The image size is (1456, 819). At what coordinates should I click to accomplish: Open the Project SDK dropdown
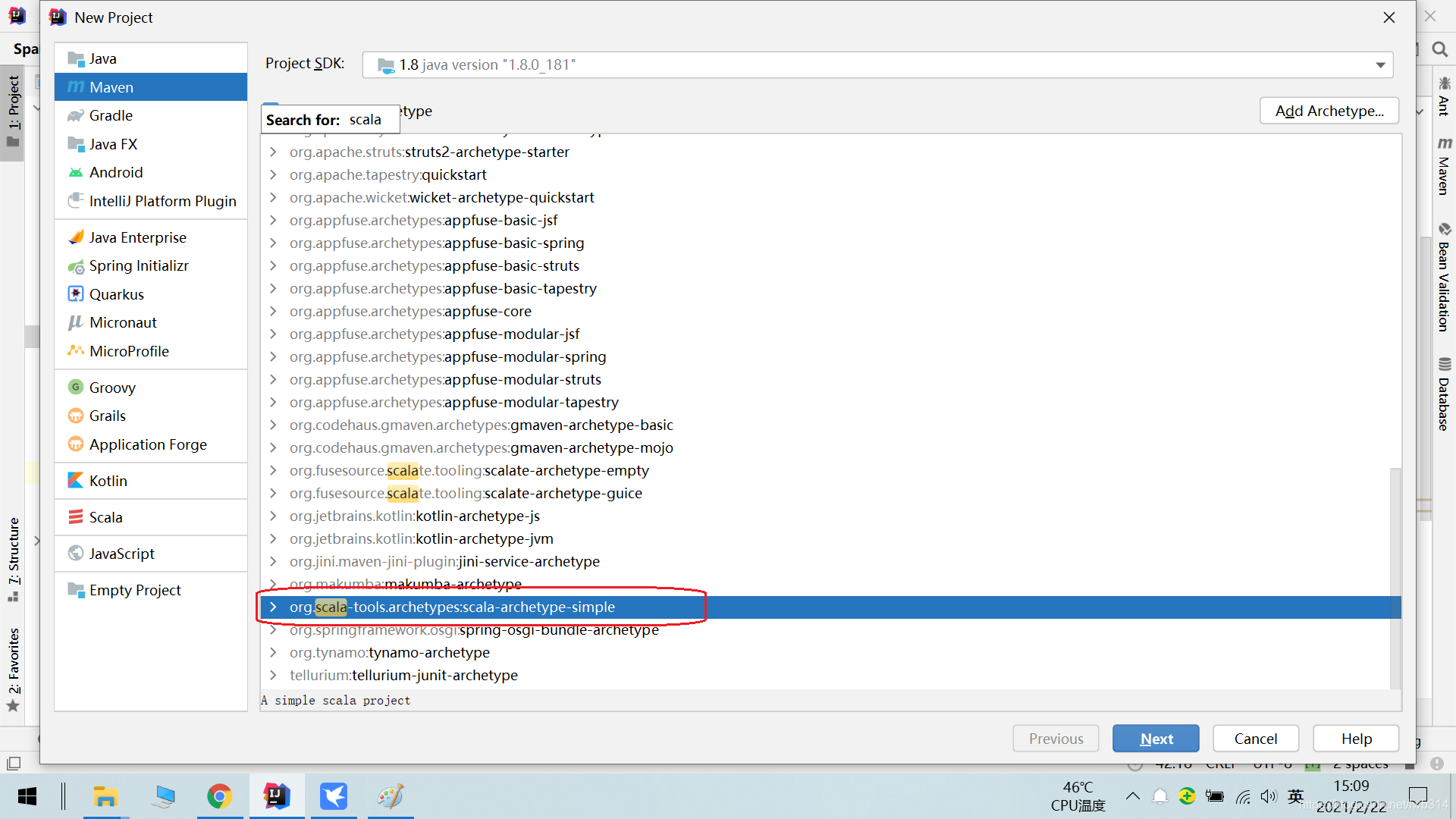click(x=877, y=65)
